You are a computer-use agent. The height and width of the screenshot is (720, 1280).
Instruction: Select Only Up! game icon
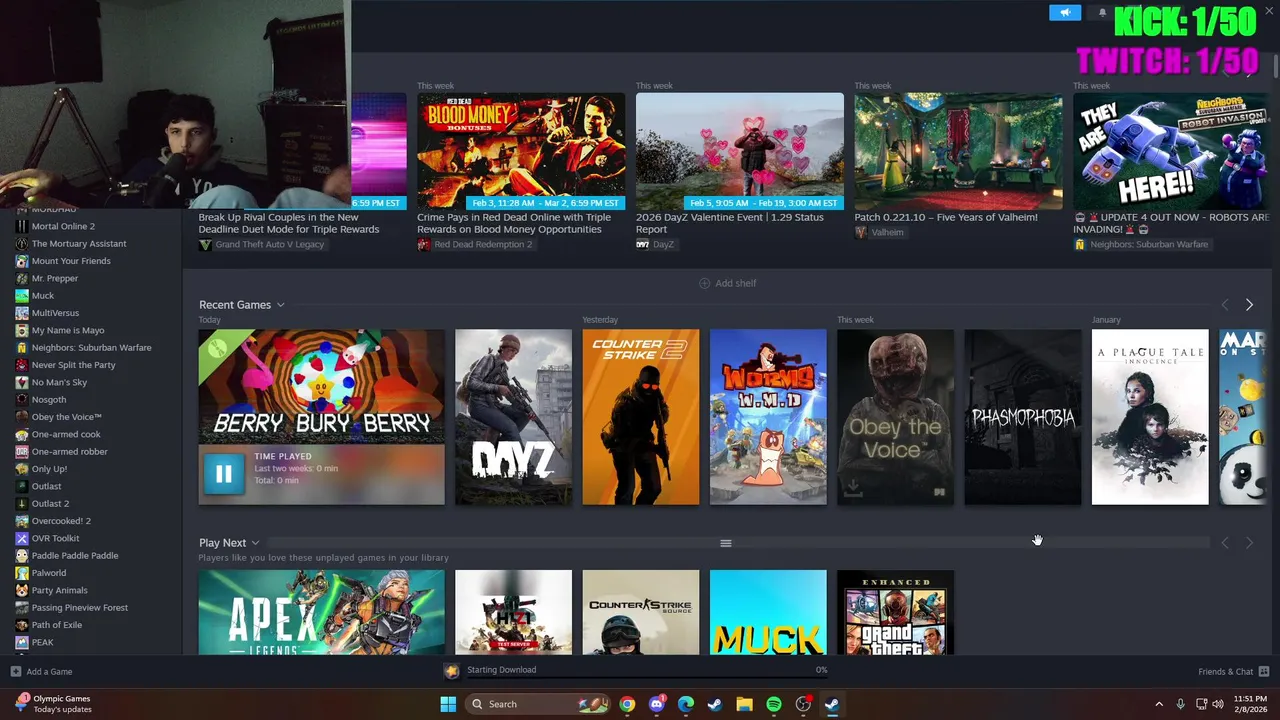(22, 469)
